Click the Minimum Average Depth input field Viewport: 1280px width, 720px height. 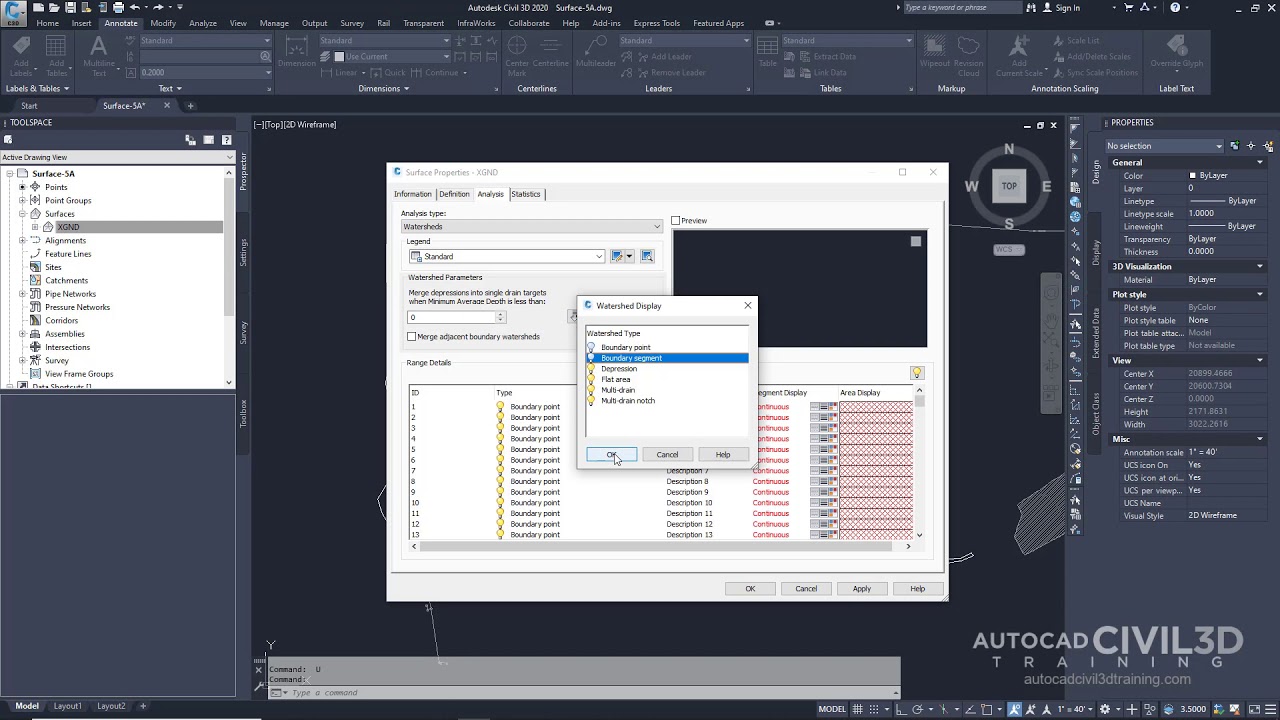pyautogui.click(x=452, y=317)
